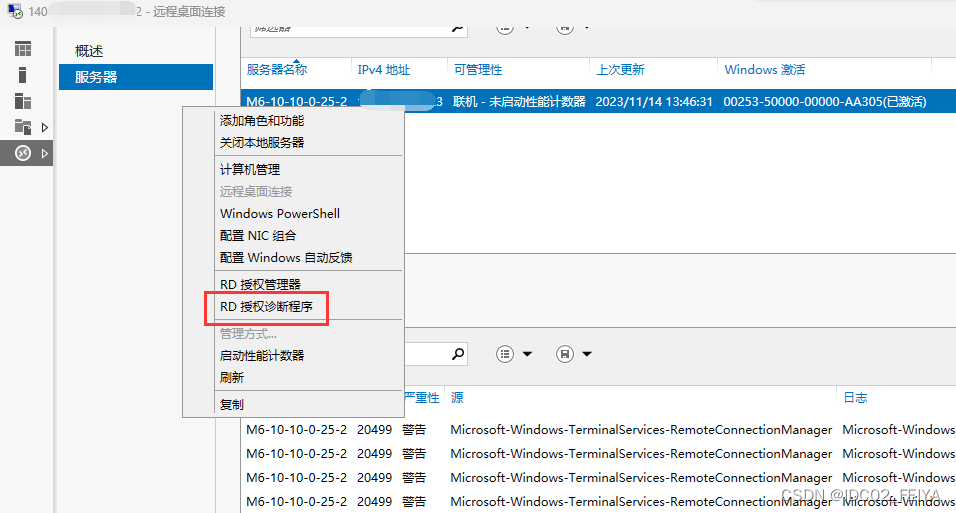The width and height of the screenshot is (956, 513).
Task: Click the servers filter search magnifier icon
Action: pos(458,29)
